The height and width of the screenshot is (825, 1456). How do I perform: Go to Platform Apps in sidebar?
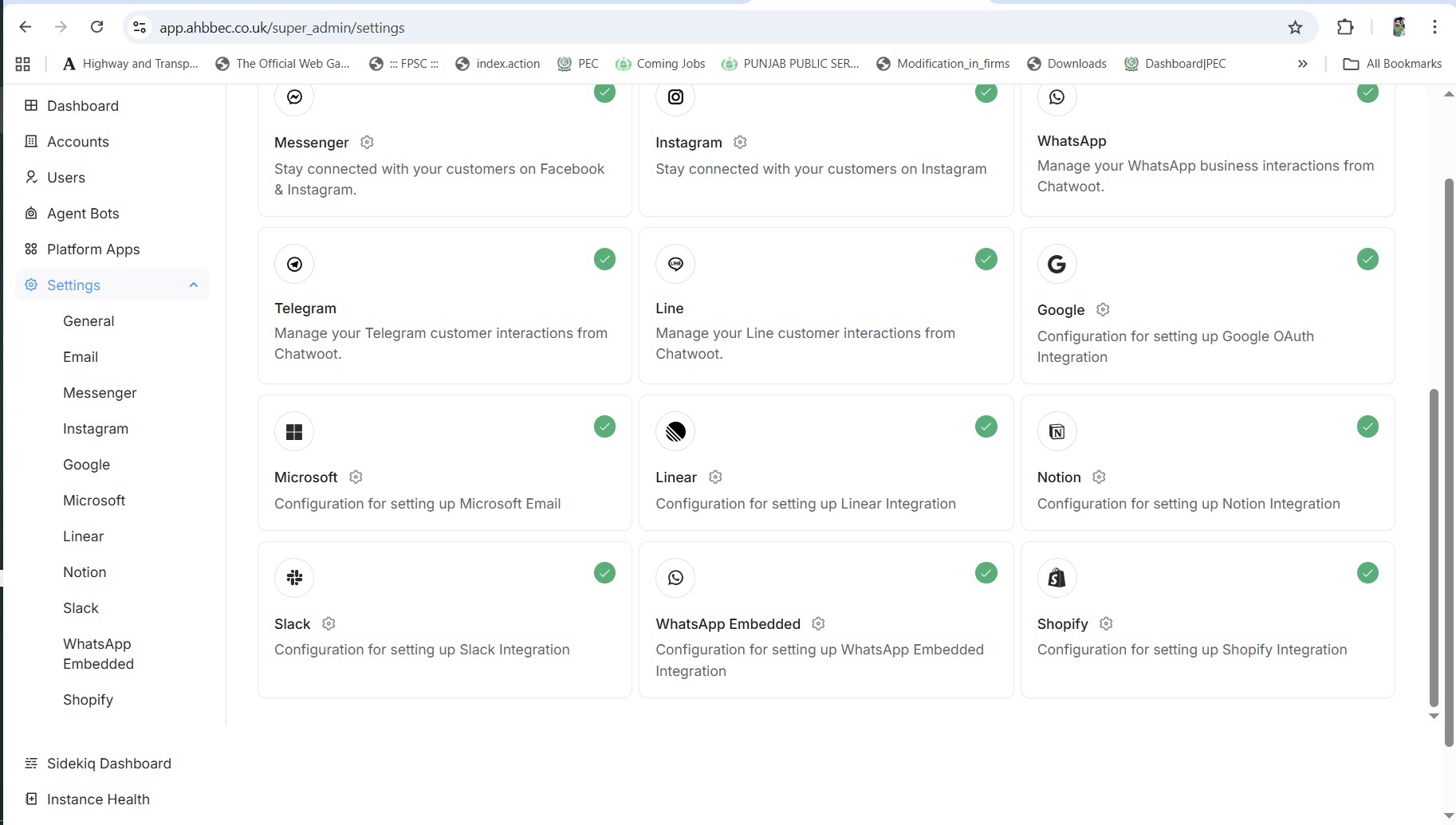coord(93,249)
